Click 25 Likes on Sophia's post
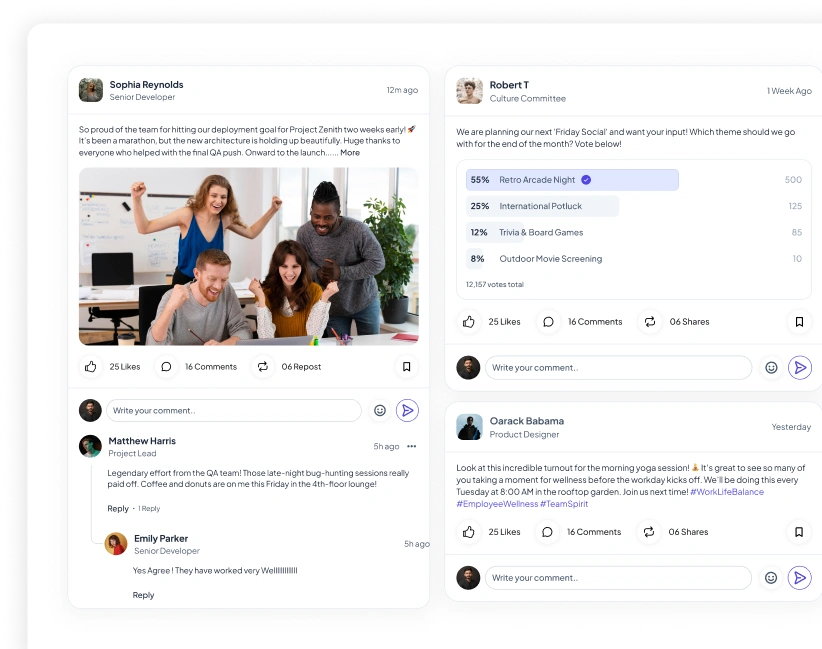This screenshot has width=822, height=649. pos(125,366)
